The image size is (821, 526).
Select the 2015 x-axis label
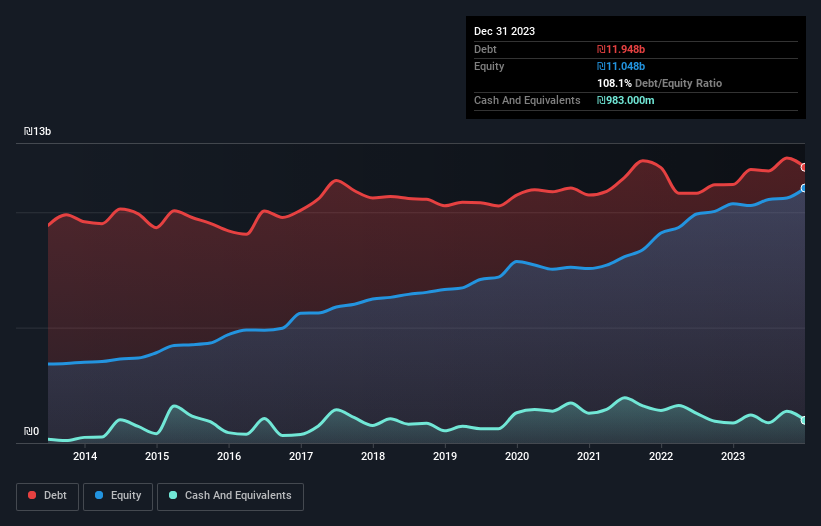tap(157, 456)
